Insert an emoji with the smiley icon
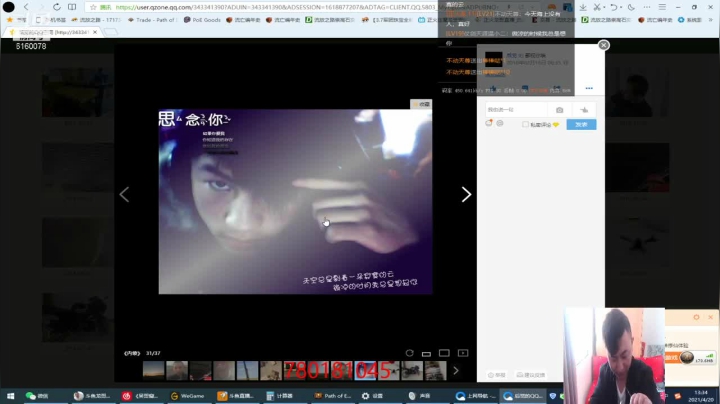This screenshot has height=404, width=720. point(489,123)
